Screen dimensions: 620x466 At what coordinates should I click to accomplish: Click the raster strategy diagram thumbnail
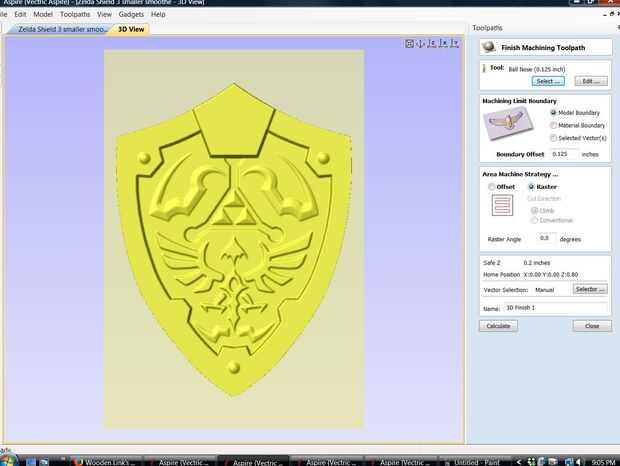click(x=502, y=205)
